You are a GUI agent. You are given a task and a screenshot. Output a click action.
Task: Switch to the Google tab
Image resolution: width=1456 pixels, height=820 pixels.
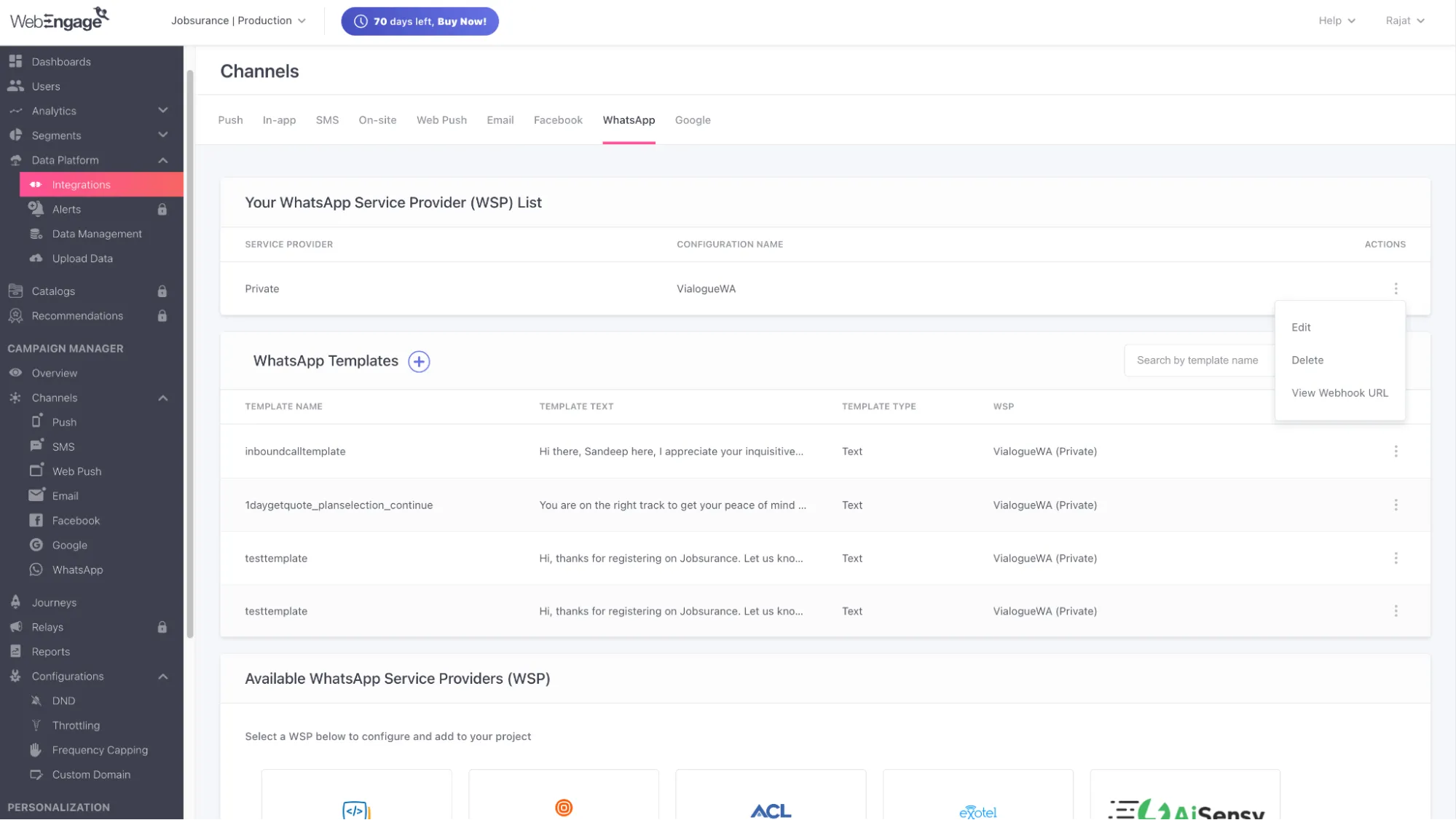[x=692, y=120]
